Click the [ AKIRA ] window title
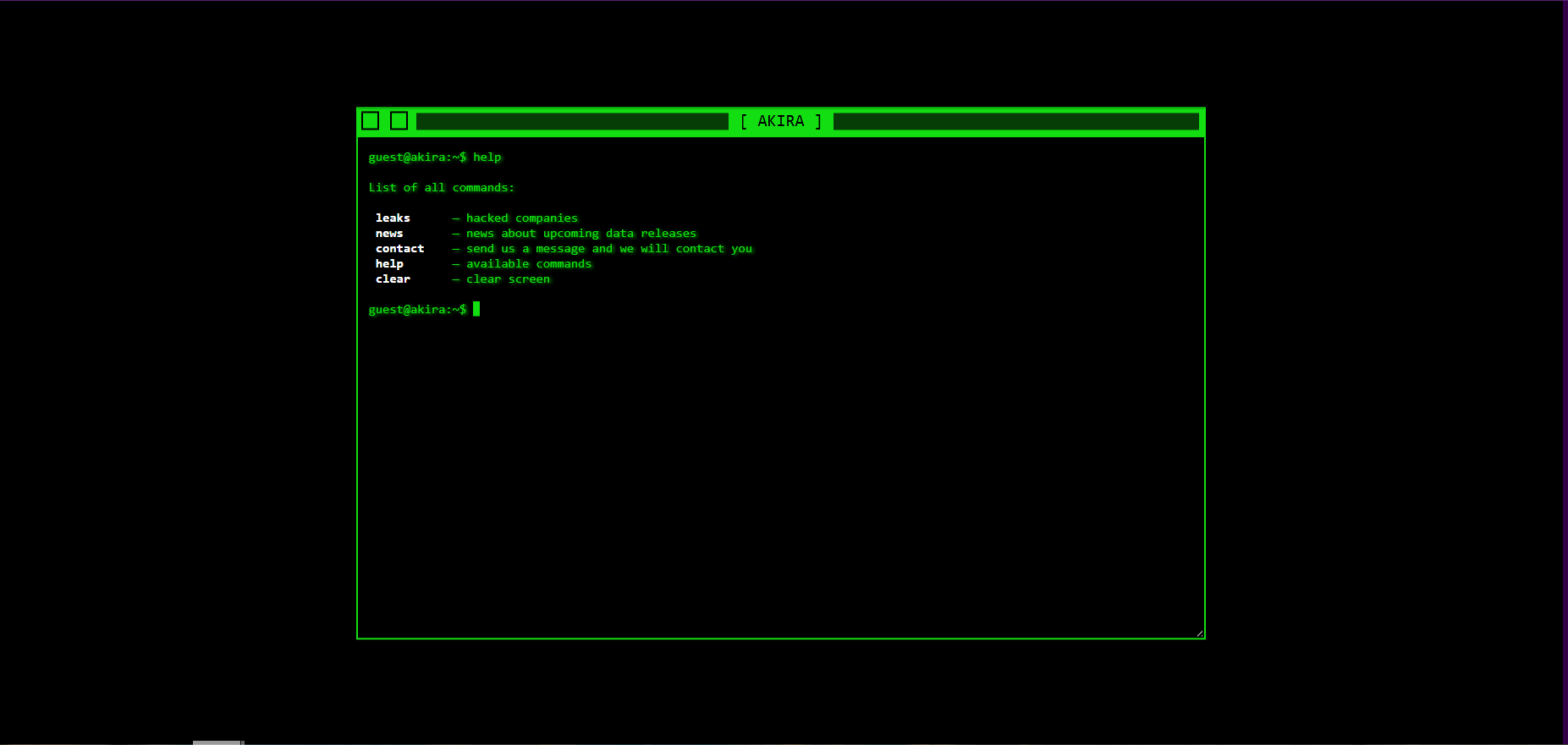 pos(780,121)
